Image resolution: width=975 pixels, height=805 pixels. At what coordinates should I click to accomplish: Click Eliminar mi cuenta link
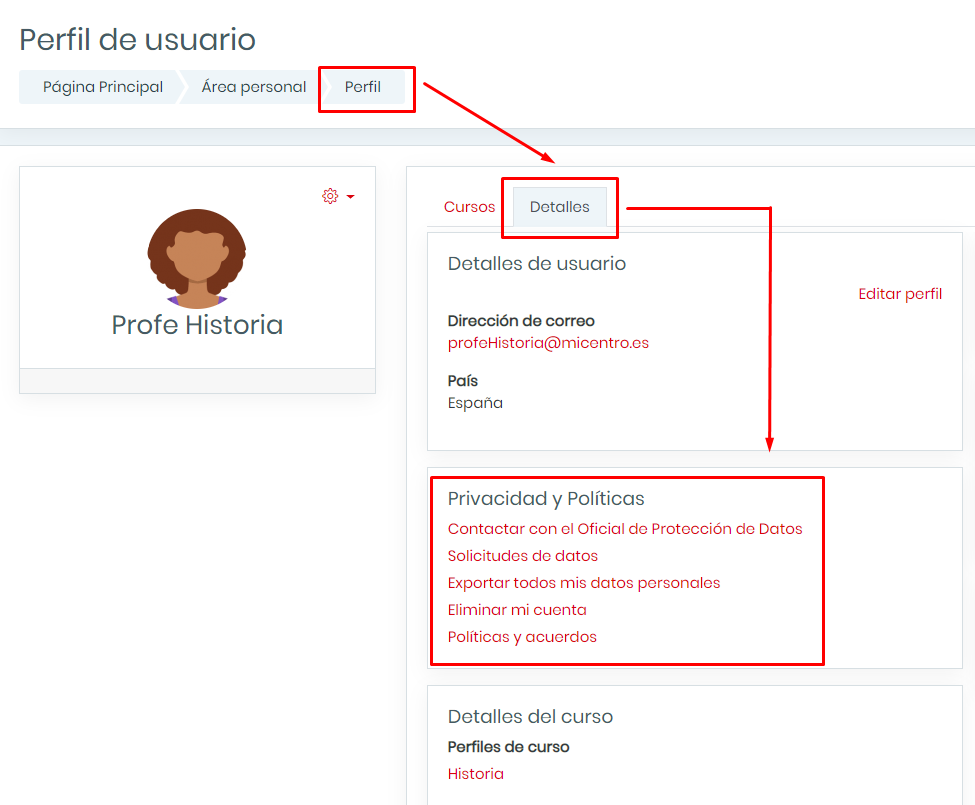pyautogui.click(x=517, y=610)
